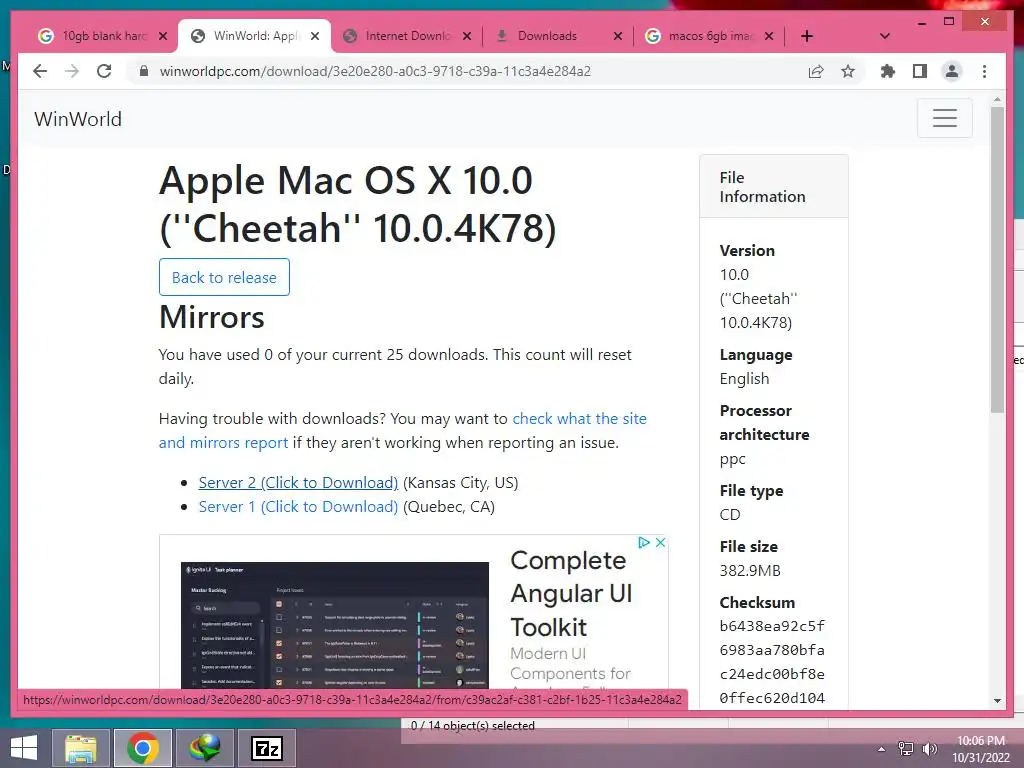1024x768 pixels.
Task: Click the WinWorld site logo link
Action: pyautogui.click(x=78, y=119)
